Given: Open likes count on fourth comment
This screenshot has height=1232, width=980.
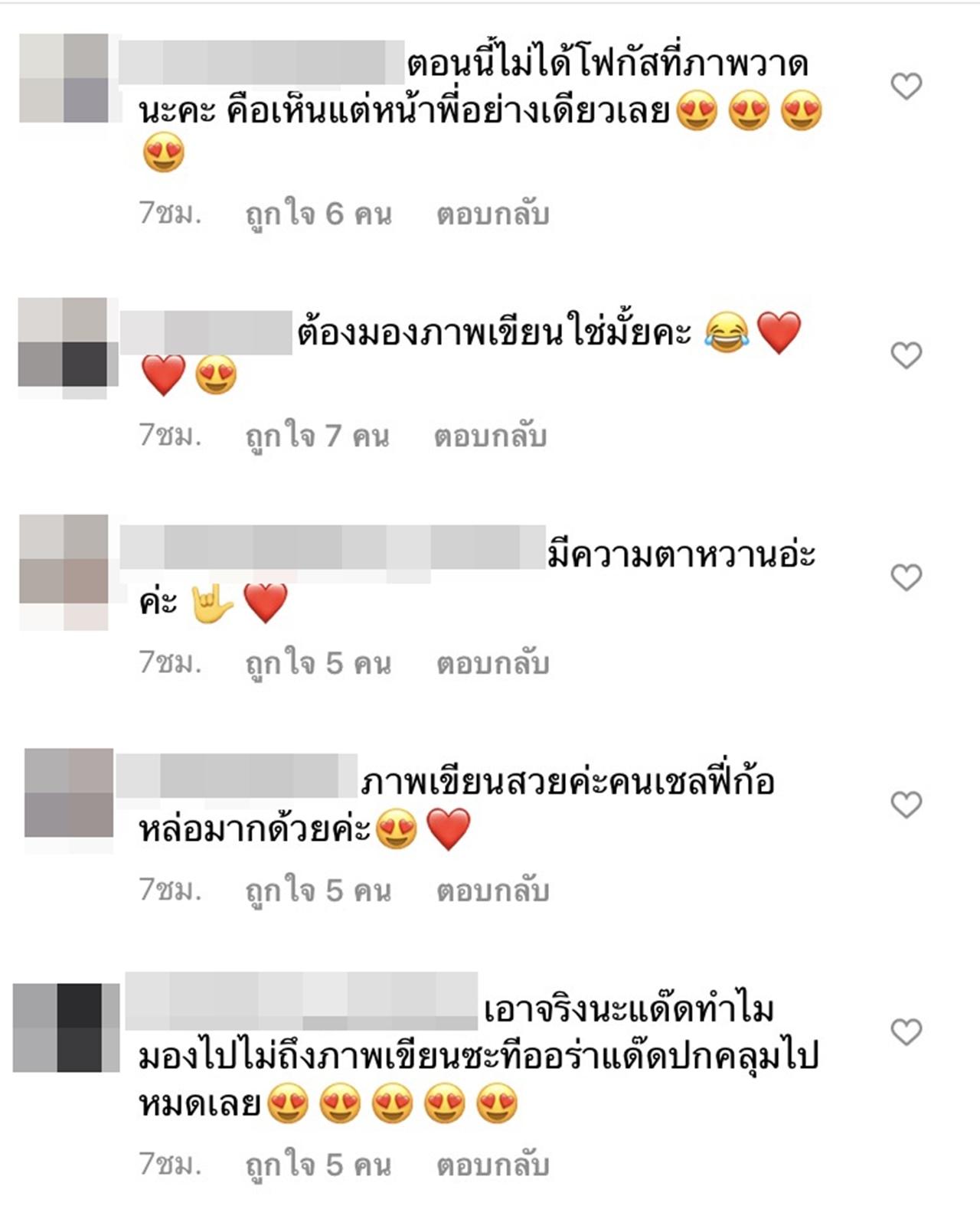Looking at the screenshot, I should click(318, 891).
